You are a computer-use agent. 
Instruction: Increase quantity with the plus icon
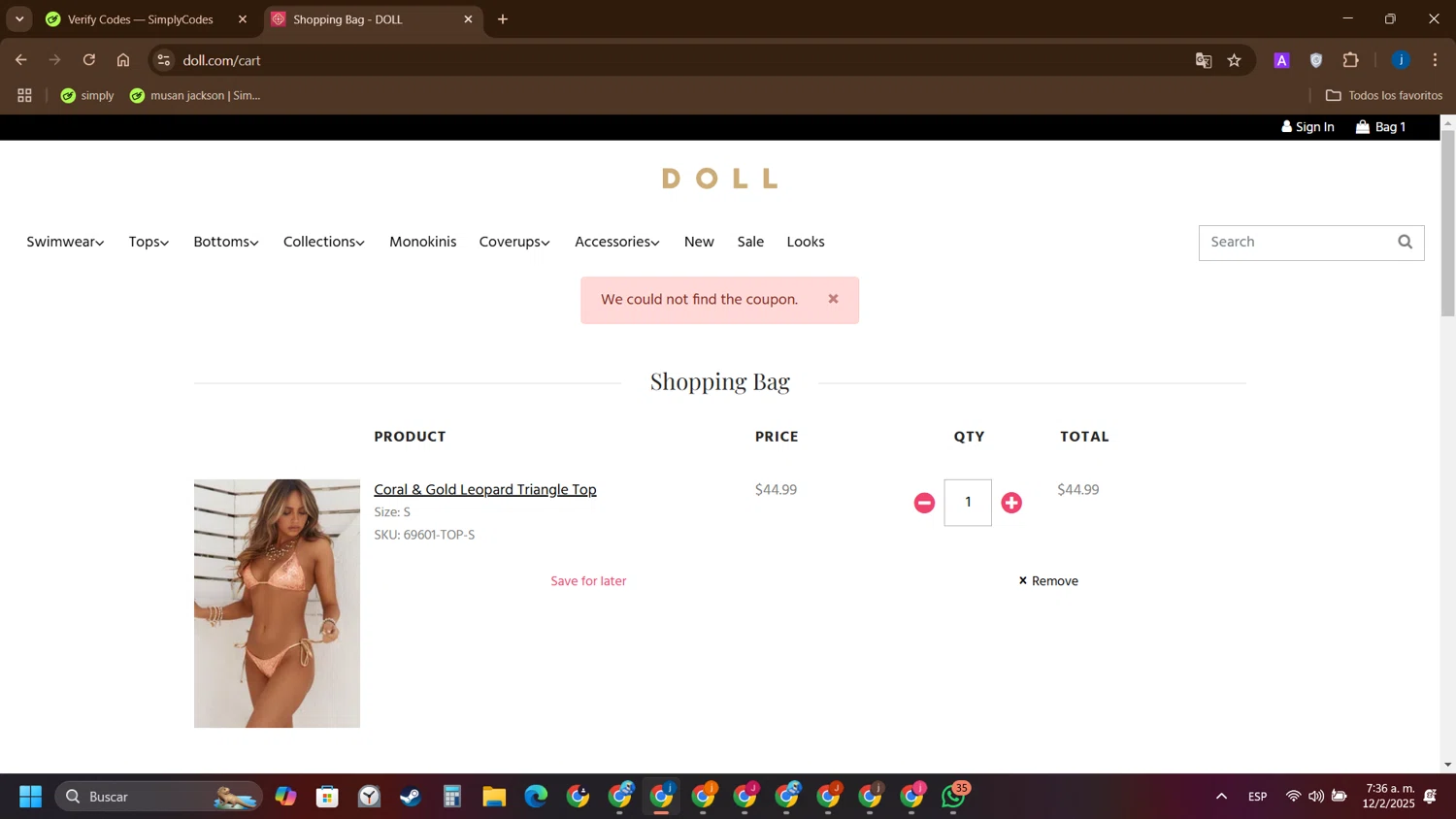point(1011,503)
